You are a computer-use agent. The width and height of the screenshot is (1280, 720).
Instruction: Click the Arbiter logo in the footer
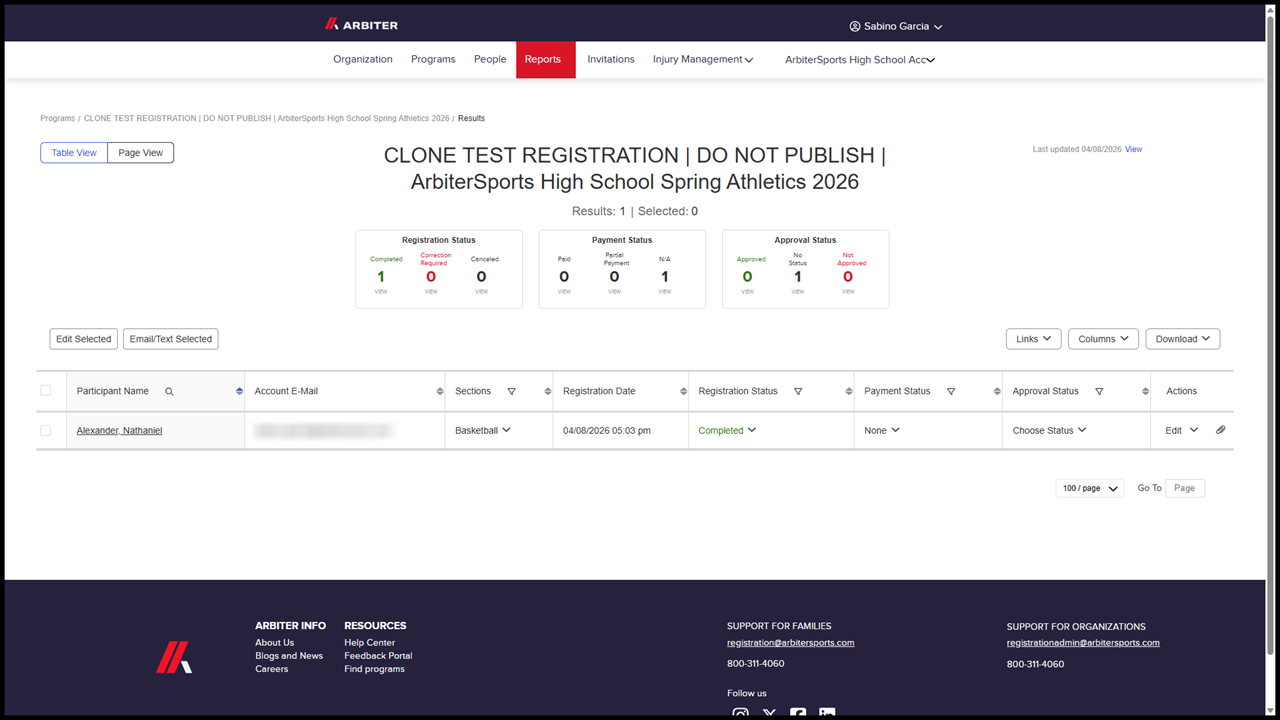click(174, 657)
